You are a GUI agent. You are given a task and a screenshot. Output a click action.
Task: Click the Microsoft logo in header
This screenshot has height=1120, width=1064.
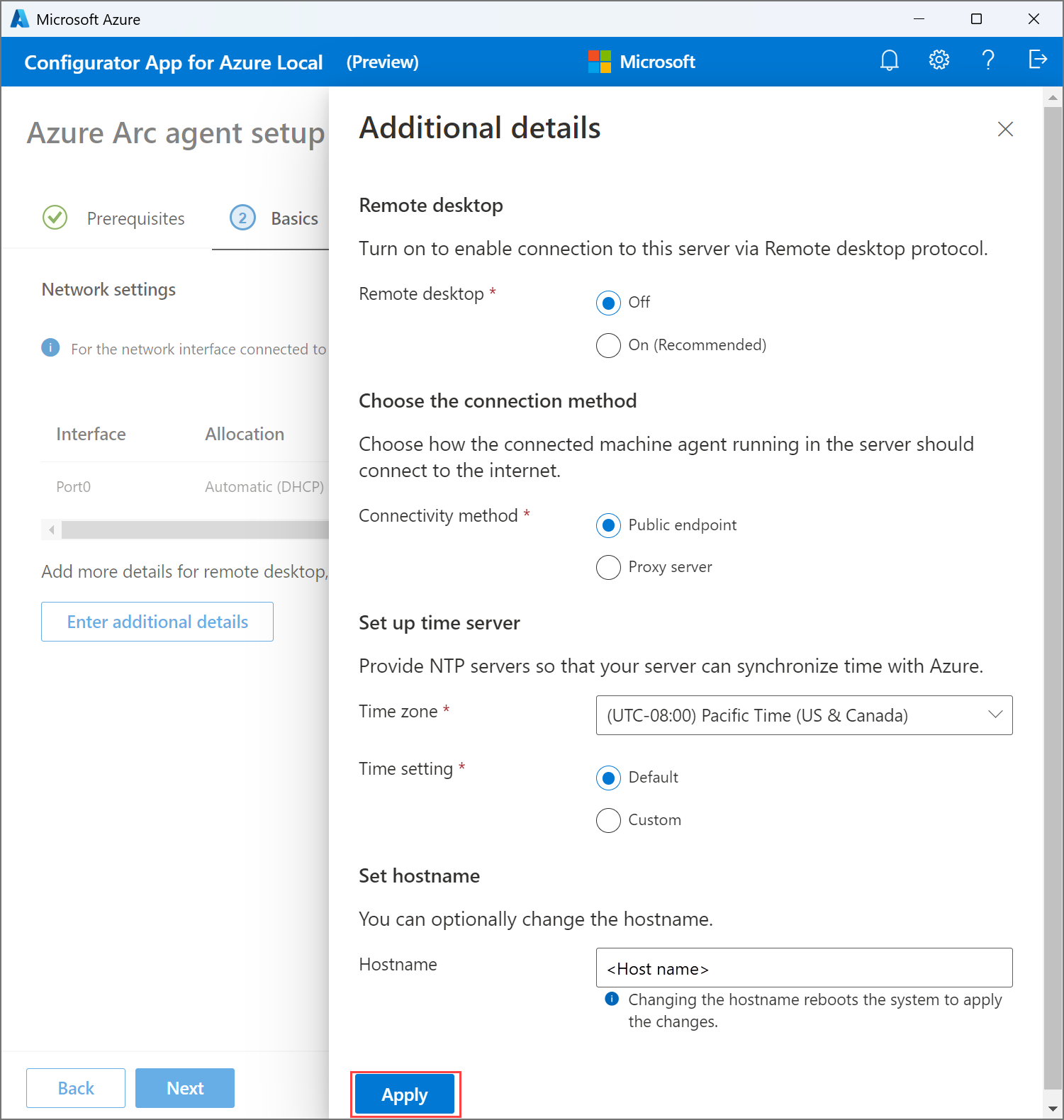tap(599, 62)
